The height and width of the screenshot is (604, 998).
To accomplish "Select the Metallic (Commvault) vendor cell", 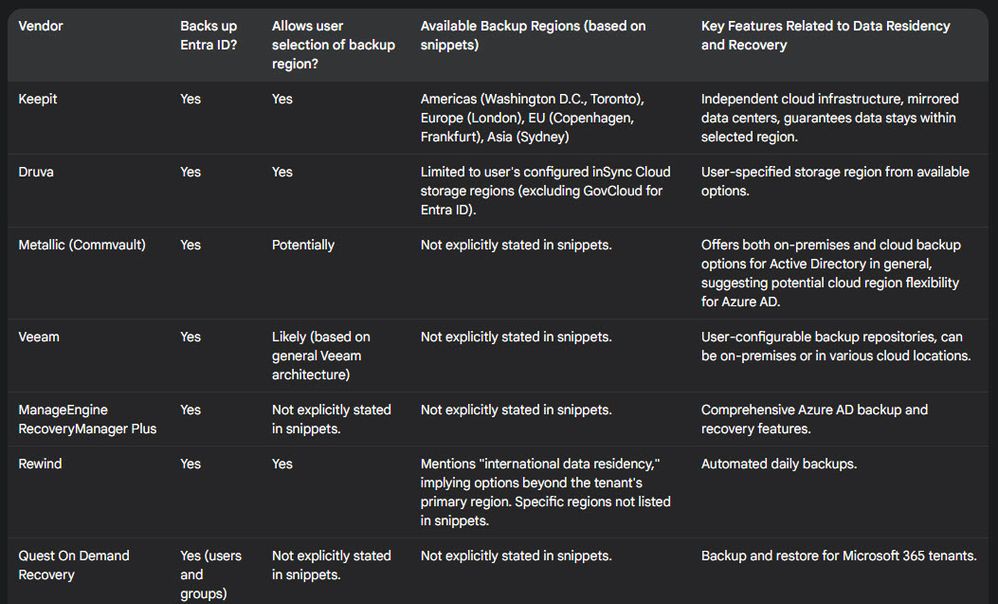I will tap(82, 245).
